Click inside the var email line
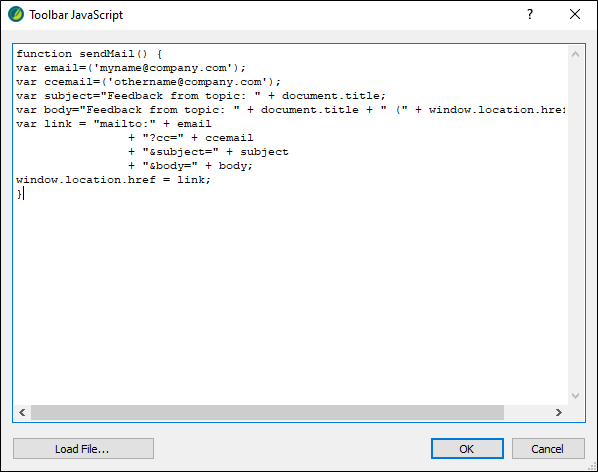 131,68
